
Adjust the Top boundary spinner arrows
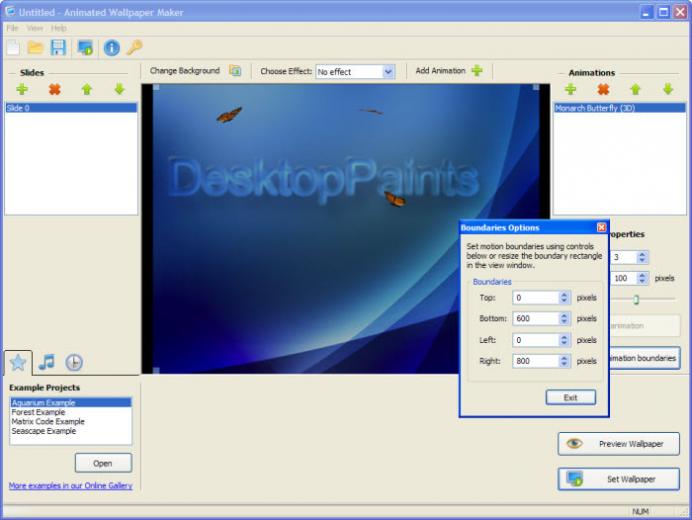(x=565, y=297)
